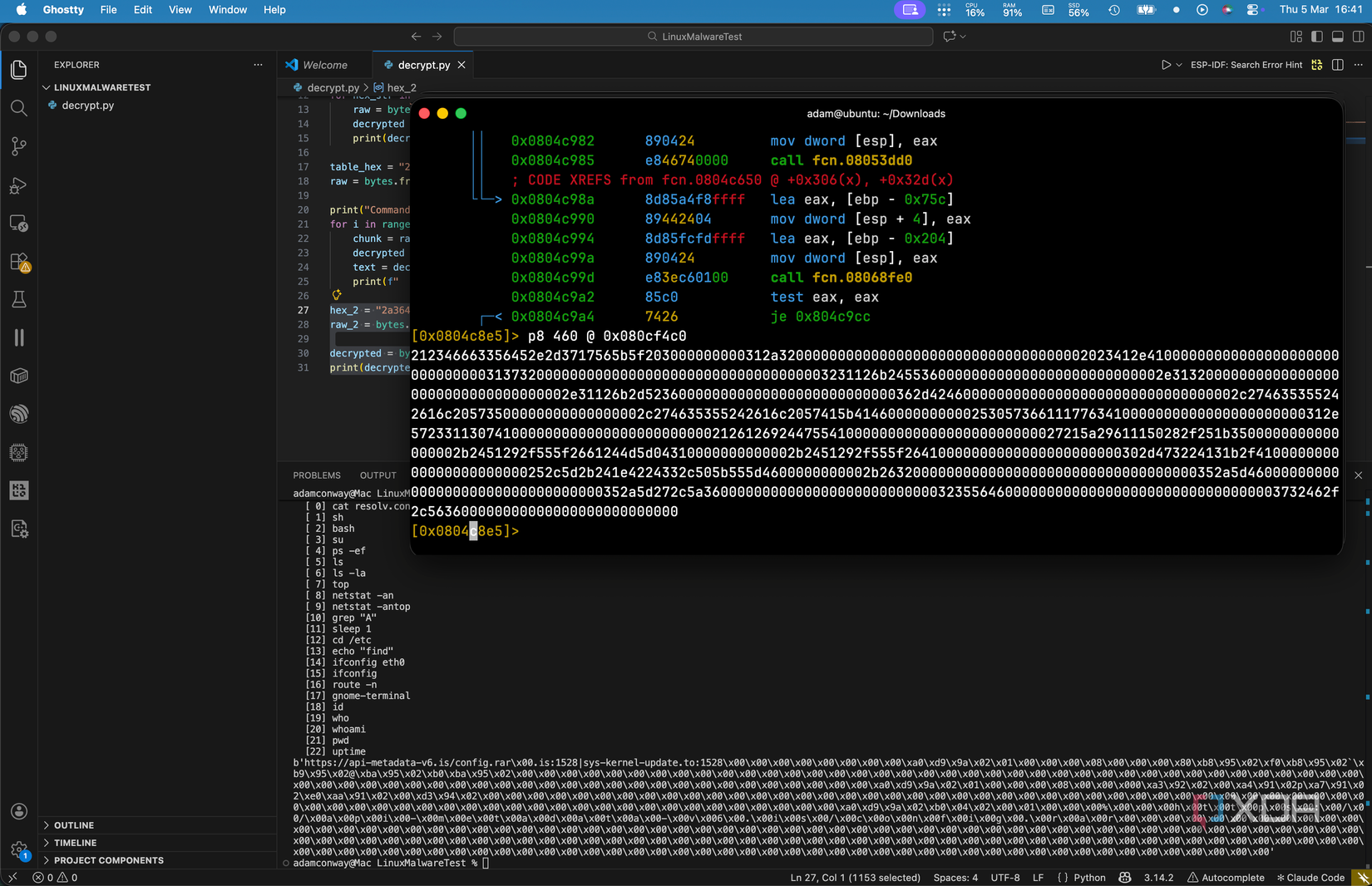The height and width of the screenshot is (886, 1372).
Task: Select the Remote Explorer icon
Action: 18,223
